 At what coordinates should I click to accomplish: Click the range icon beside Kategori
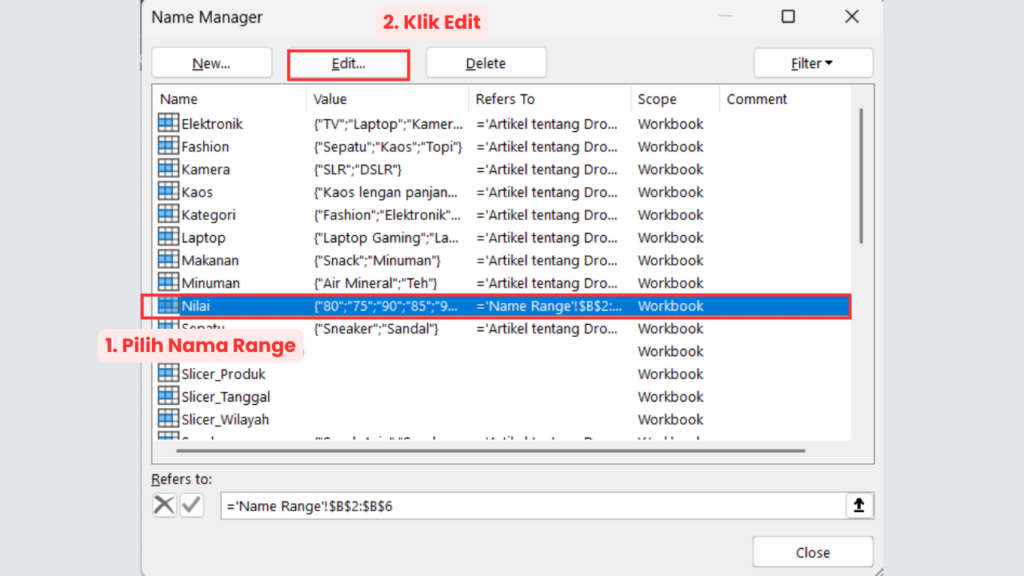tap(167, 214)
